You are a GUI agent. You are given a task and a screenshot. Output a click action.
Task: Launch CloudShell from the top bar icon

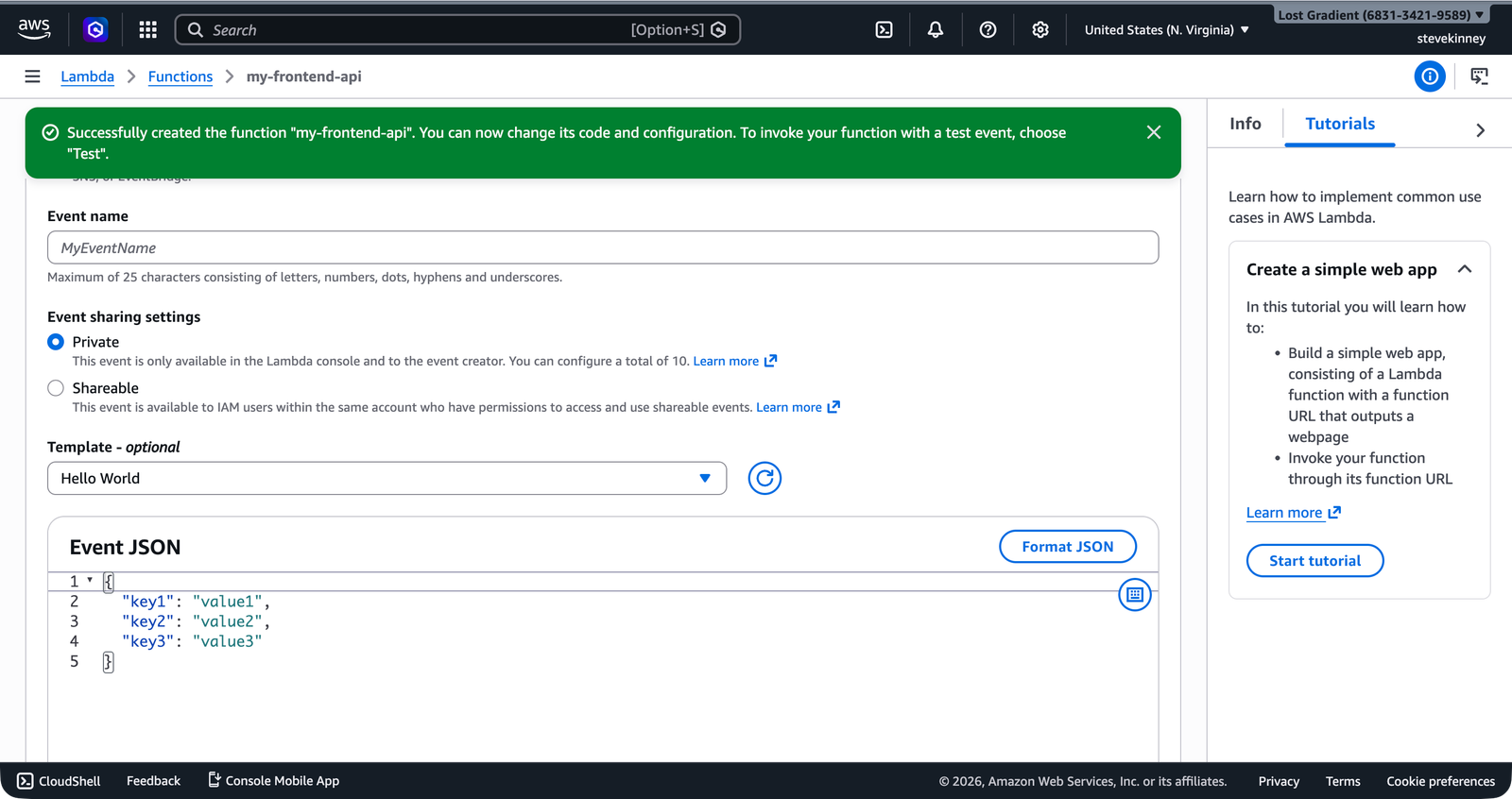click(x=884, y=30)
